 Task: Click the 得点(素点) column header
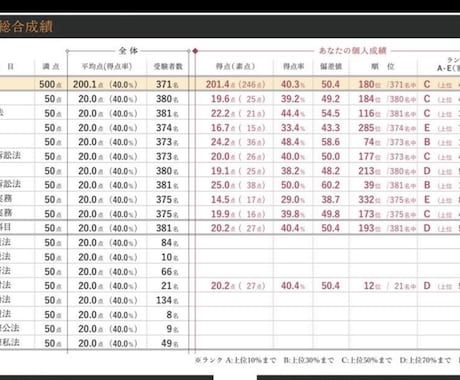pyautogui.click(x=235, y=66)
